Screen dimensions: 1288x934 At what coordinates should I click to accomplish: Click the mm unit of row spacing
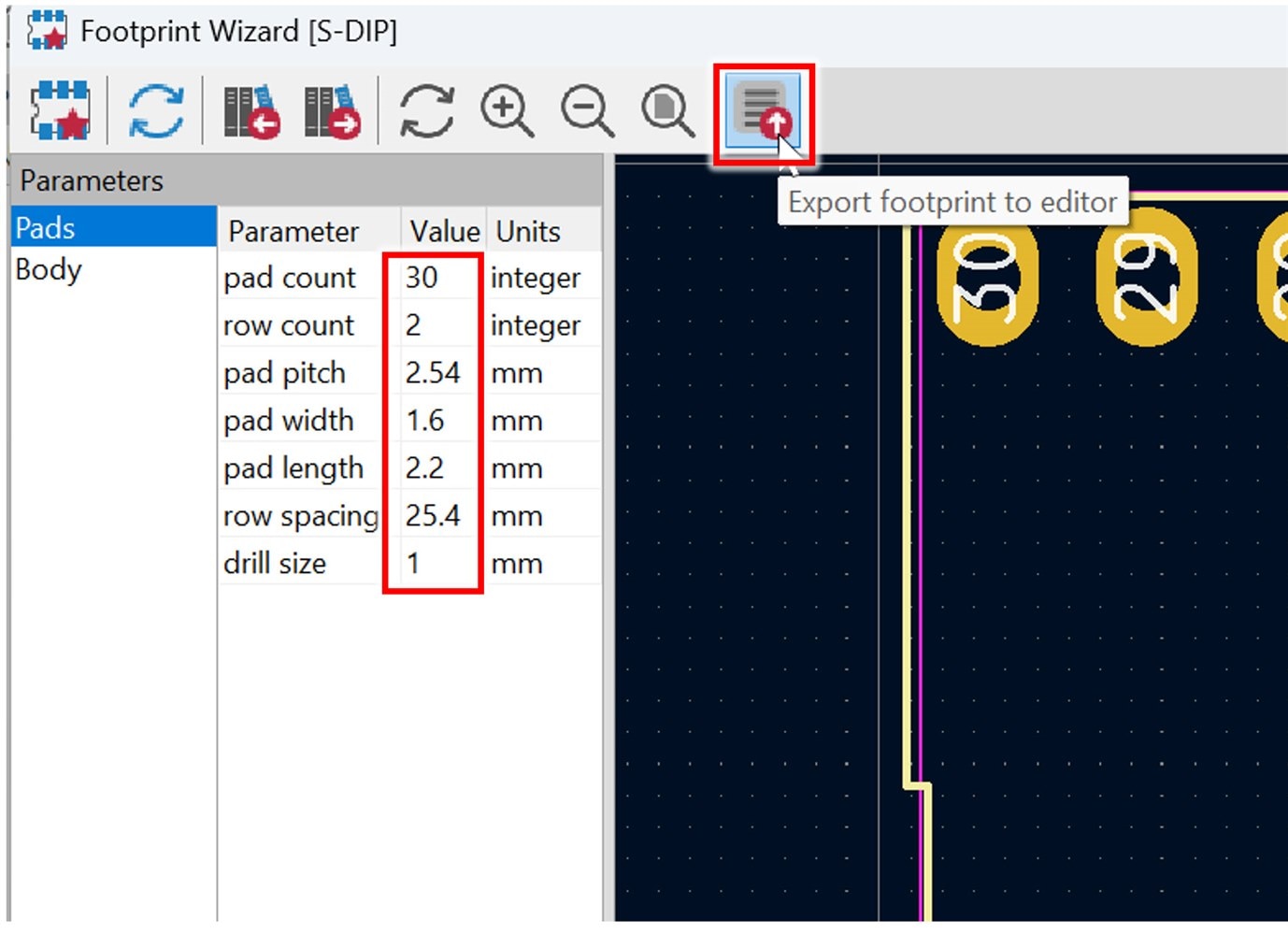tap(517, 517)
